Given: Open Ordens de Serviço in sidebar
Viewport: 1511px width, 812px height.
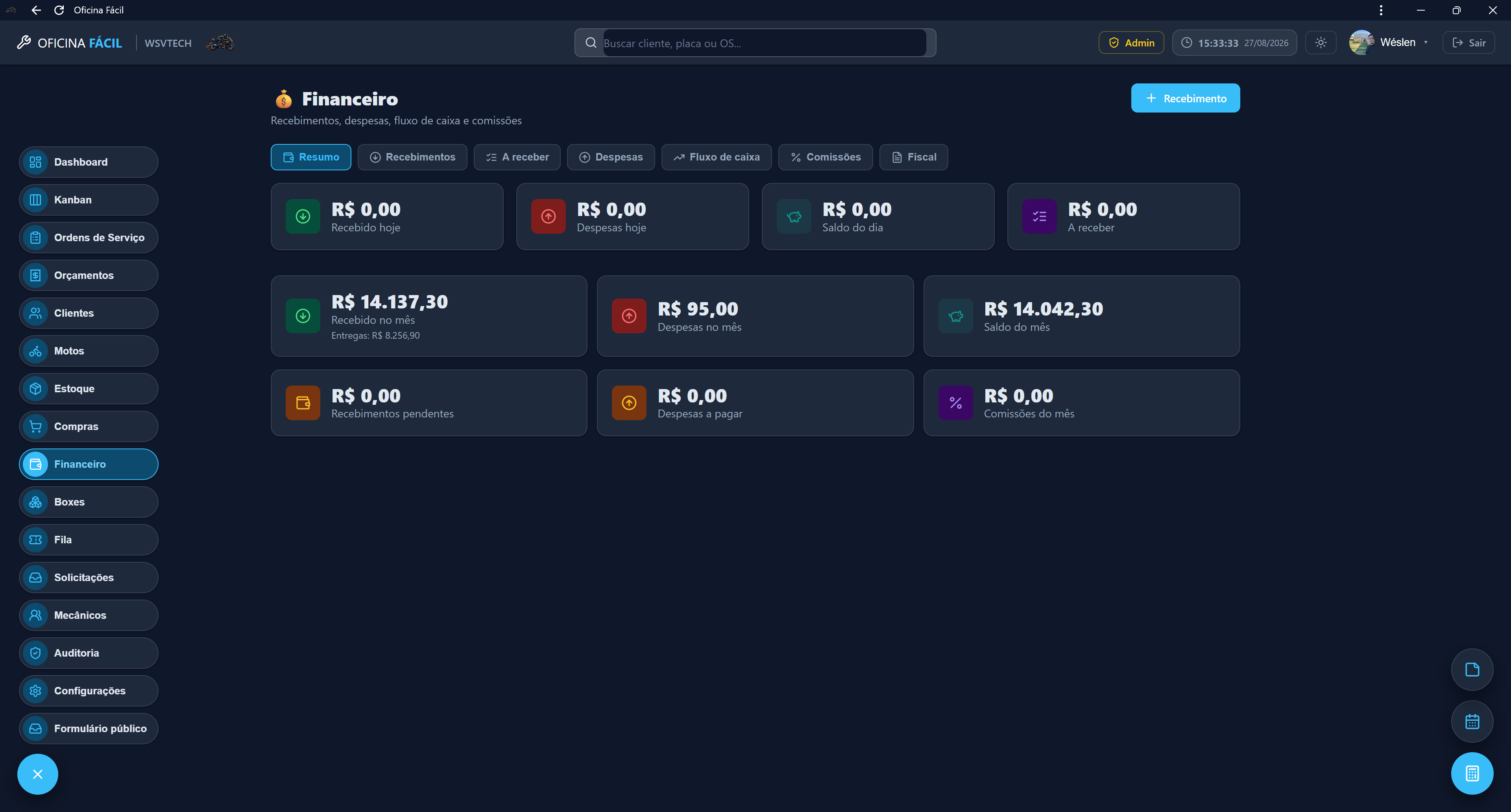Looking at the screenshot, I should [x=89, y=238].
